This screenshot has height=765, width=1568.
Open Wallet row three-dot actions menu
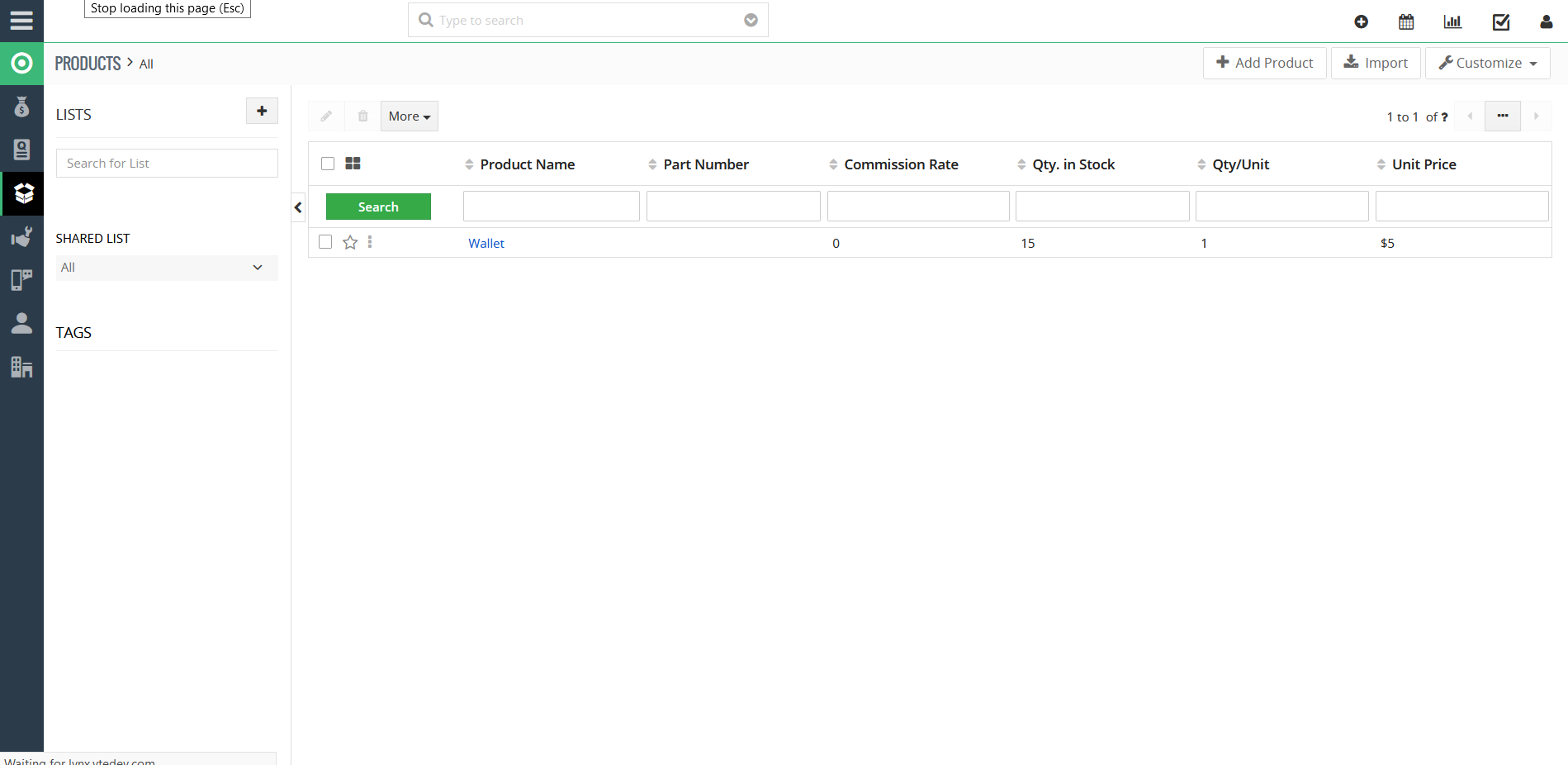click(x=370, y=242)
